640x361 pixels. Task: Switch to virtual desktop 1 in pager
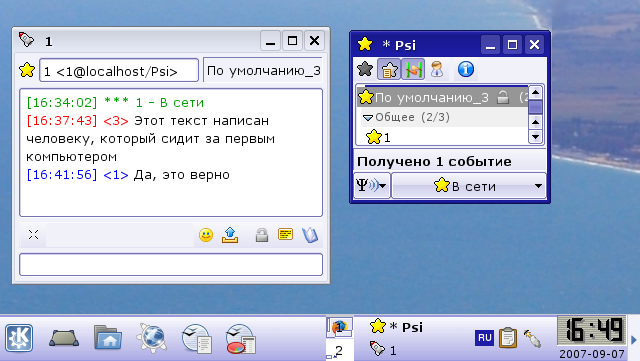click(x=340, y=327)
